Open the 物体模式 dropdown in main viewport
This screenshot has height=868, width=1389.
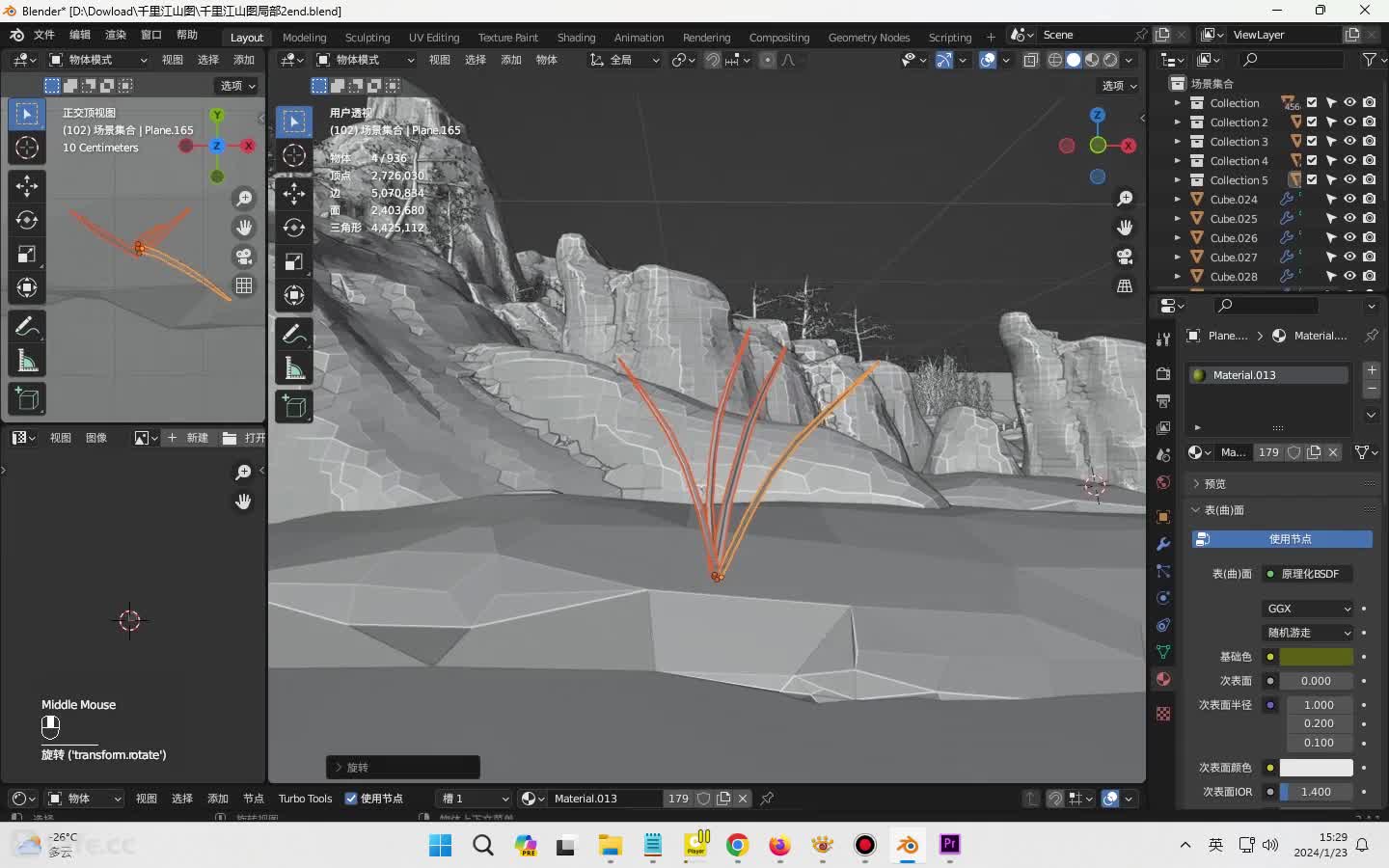(366, 60)
